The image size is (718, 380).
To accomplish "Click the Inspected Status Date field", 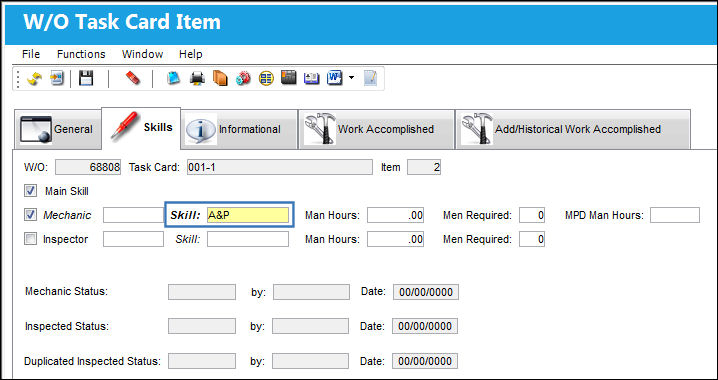I will (425, 326).
